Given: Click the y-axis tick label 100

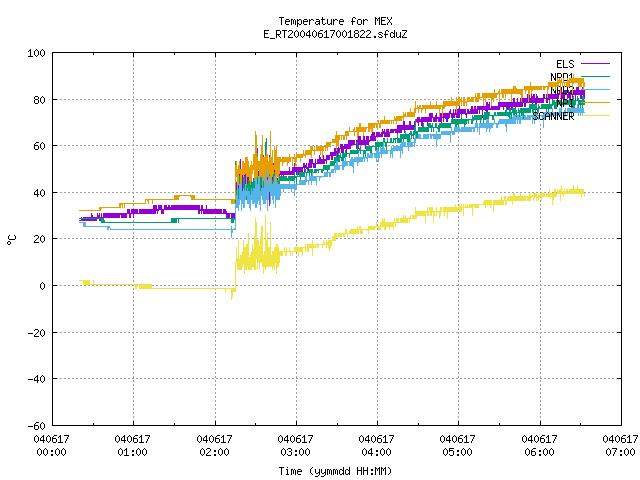Looking at the screenshot, I should 36,53.
